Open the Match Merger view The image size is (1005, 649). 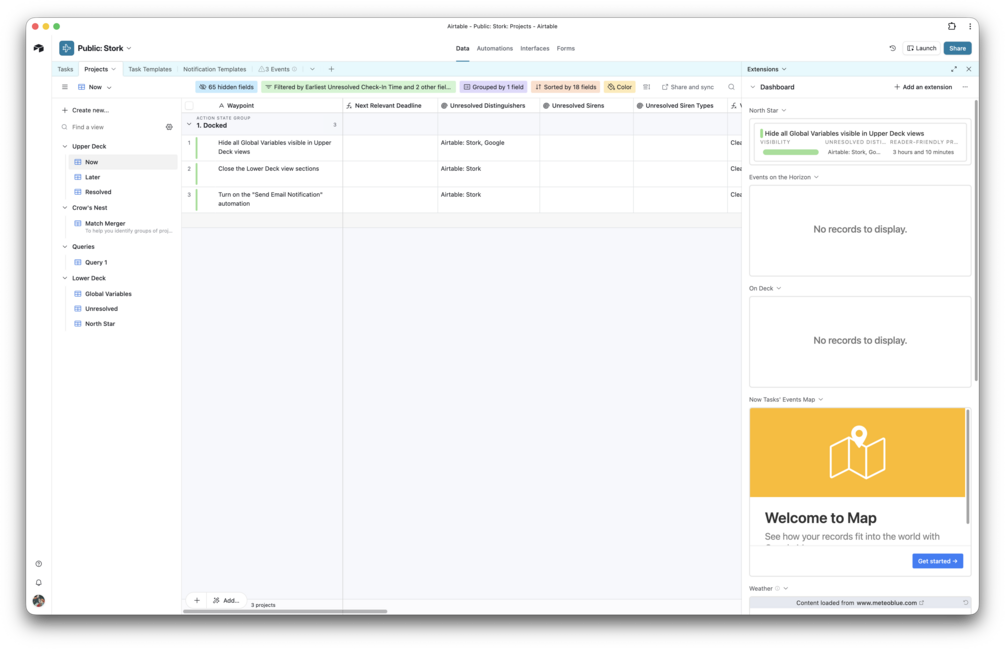click(122, 226)
